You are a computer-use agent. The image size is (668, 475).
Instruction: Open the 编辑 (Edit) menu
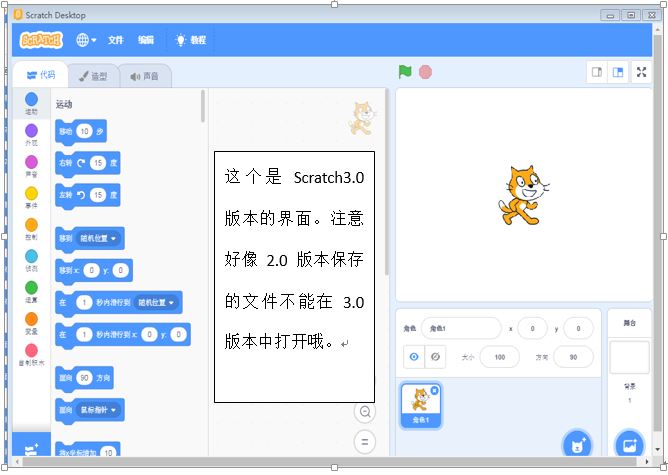(x=146, y=40)
